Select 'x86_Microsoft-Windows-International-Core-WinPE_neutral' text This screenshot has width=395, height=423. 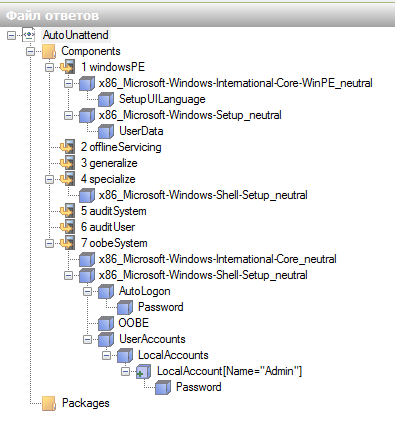point(236,83)
